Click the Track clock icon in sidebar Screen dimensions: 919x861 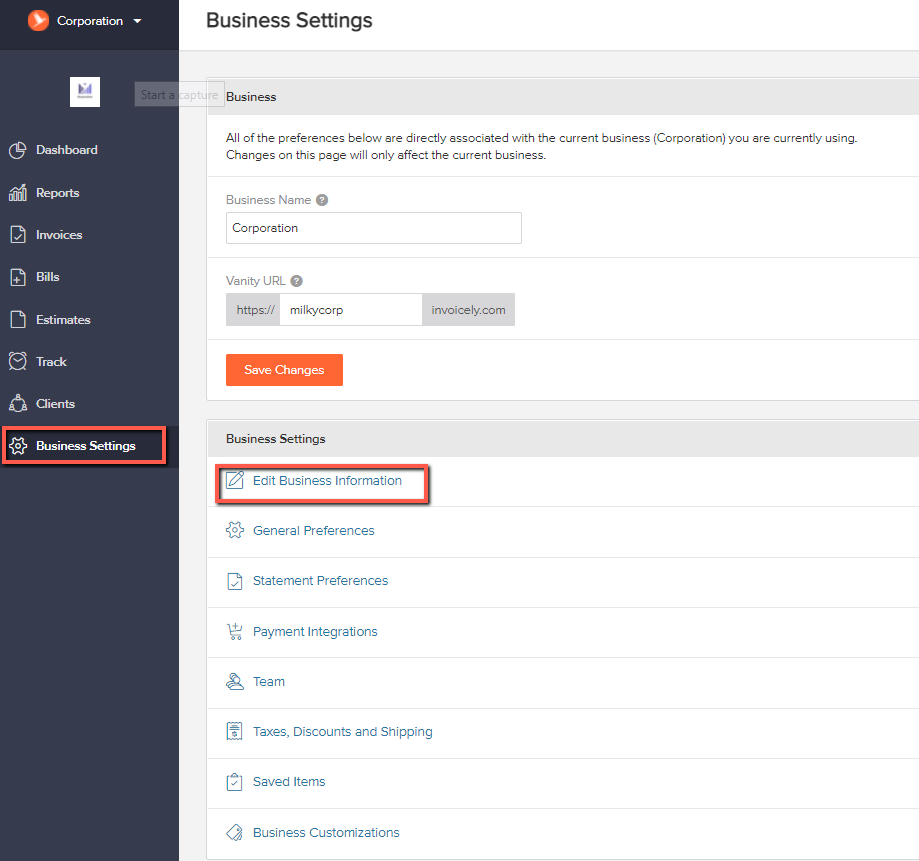(18, 361)
